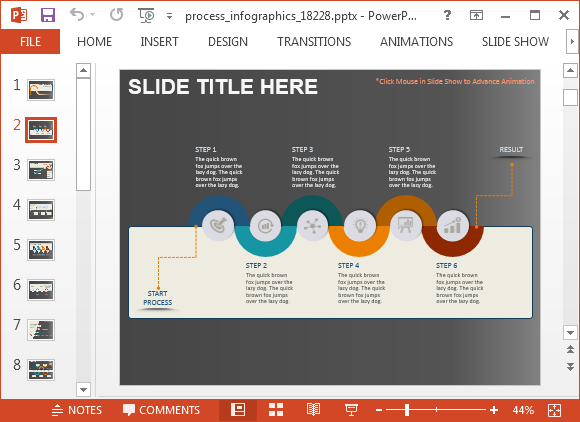Switch to Normal view
This screenshot has width=580, height=422.
coord(238,410)
